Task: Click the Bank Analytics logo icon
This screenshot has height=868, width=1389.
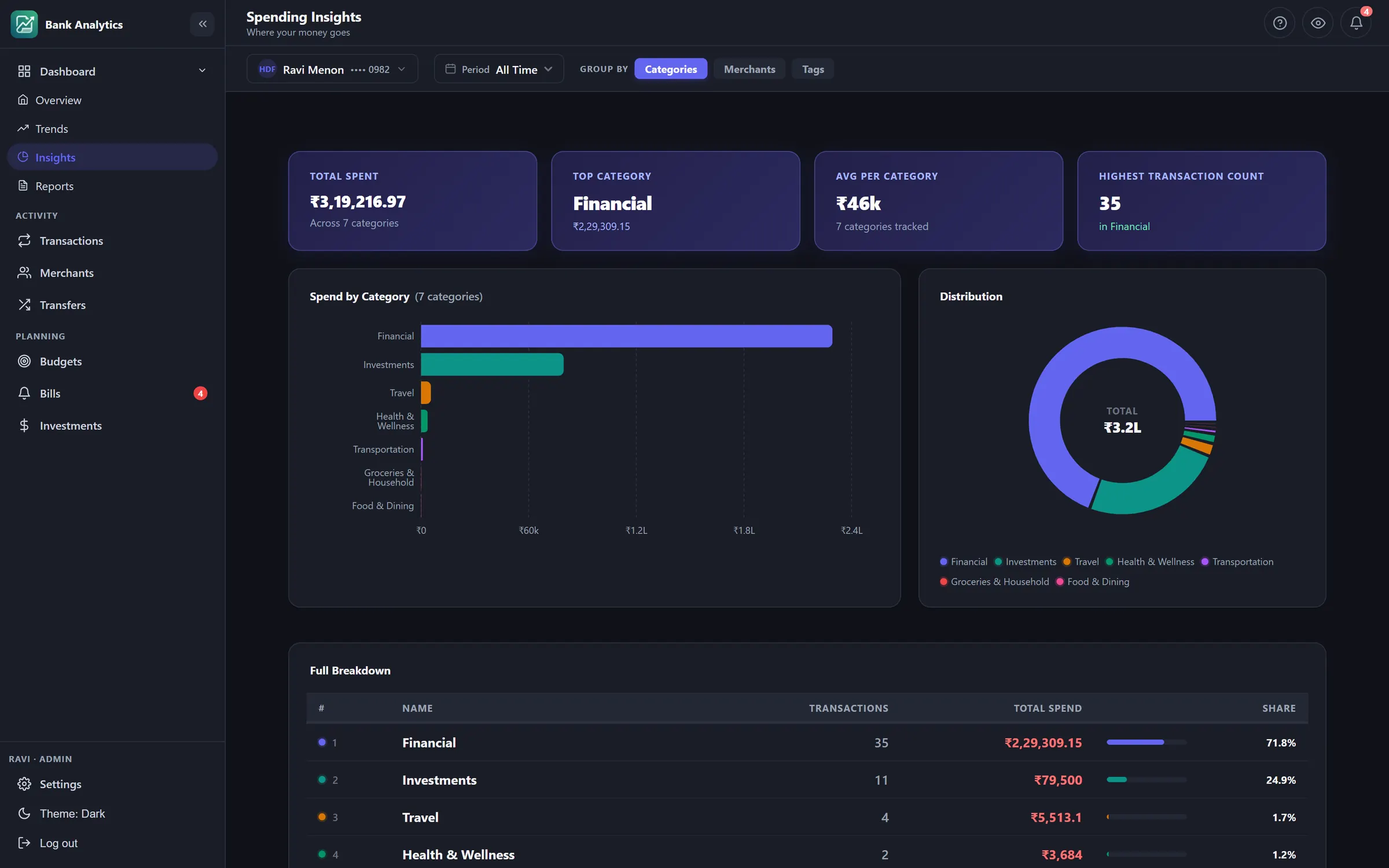Action: click(x=24, y=24)
